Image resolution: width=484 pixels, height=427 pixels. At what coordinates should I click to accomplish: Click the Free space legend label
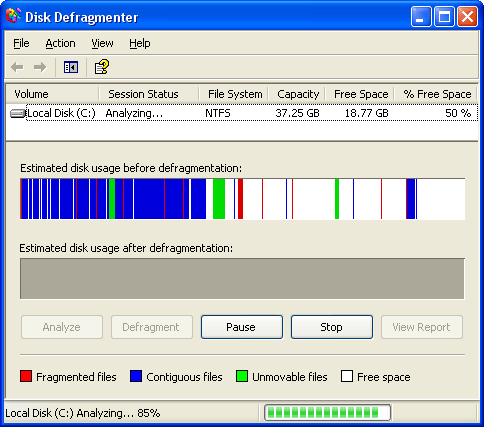pos(384,377)
